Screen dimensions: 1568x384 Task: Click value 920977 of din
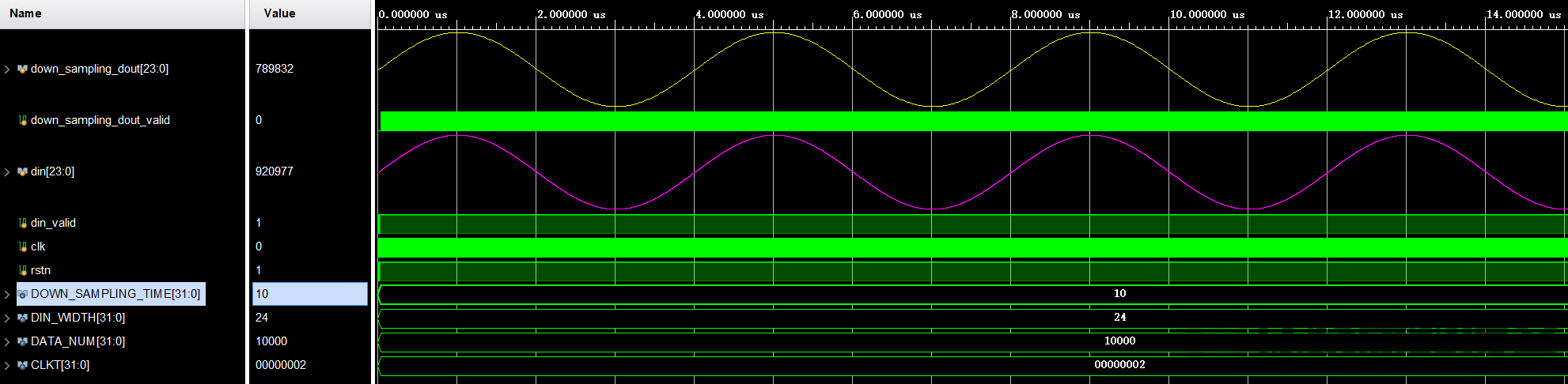[x=275, y=171]
